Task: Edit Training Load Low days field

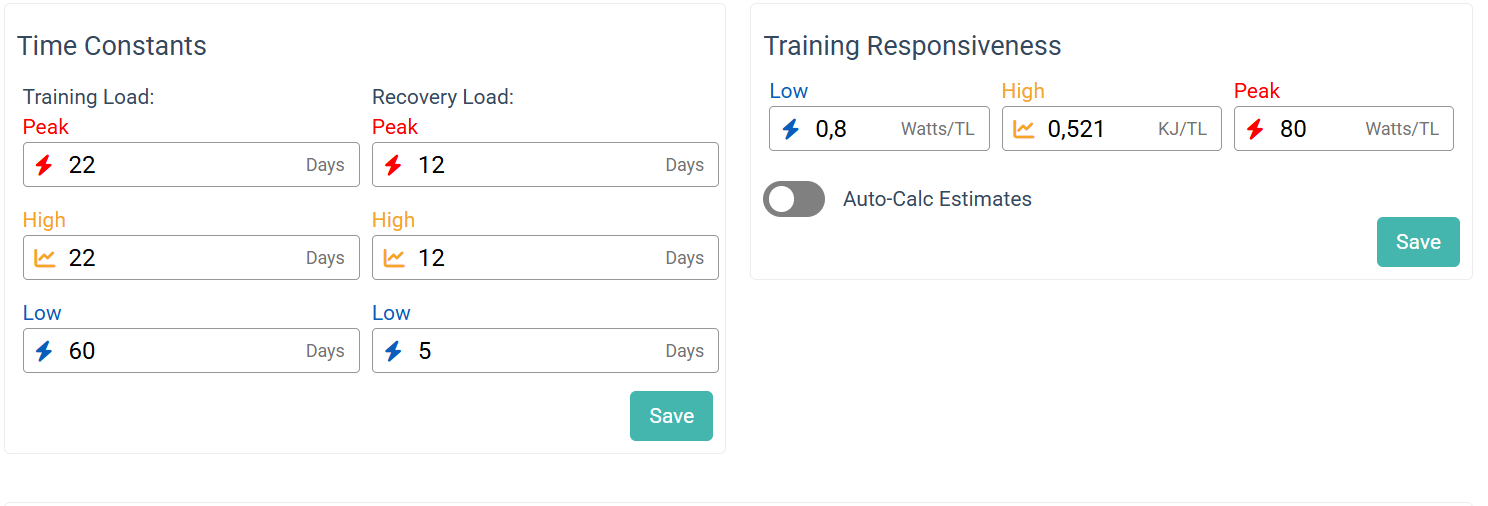Action: tap(180, 351)
